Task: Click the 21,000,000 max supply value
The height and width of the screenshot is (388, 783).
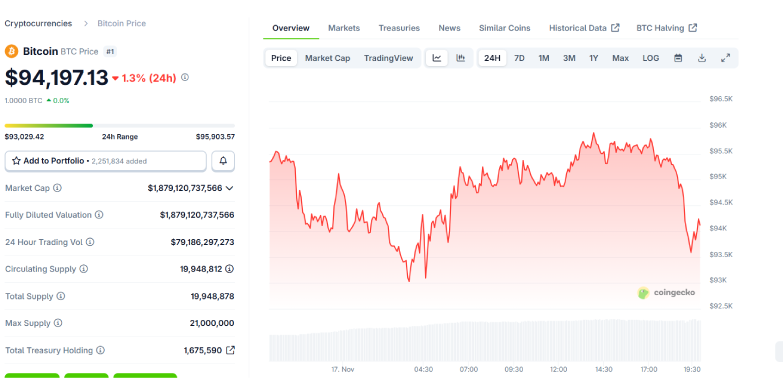Action: (x=212, y=323)
